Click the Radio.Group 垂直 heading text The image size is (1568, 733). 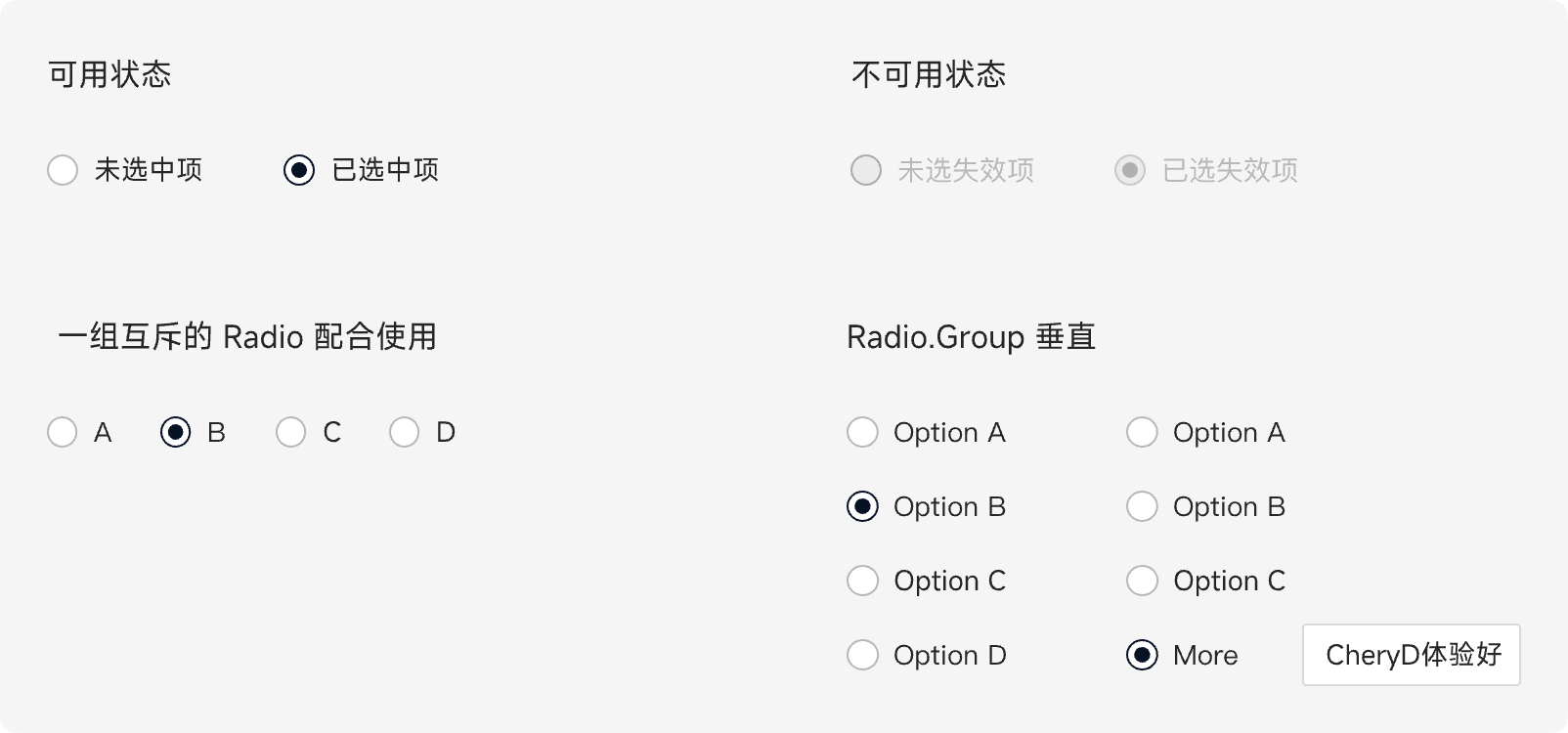[971, 337]
